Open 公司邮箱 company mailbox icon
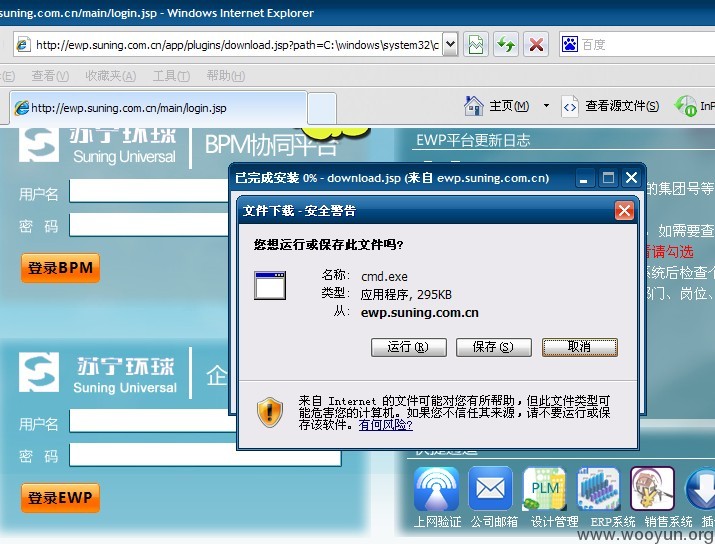Screen dimensions: 715x544 tap(491, 489)
